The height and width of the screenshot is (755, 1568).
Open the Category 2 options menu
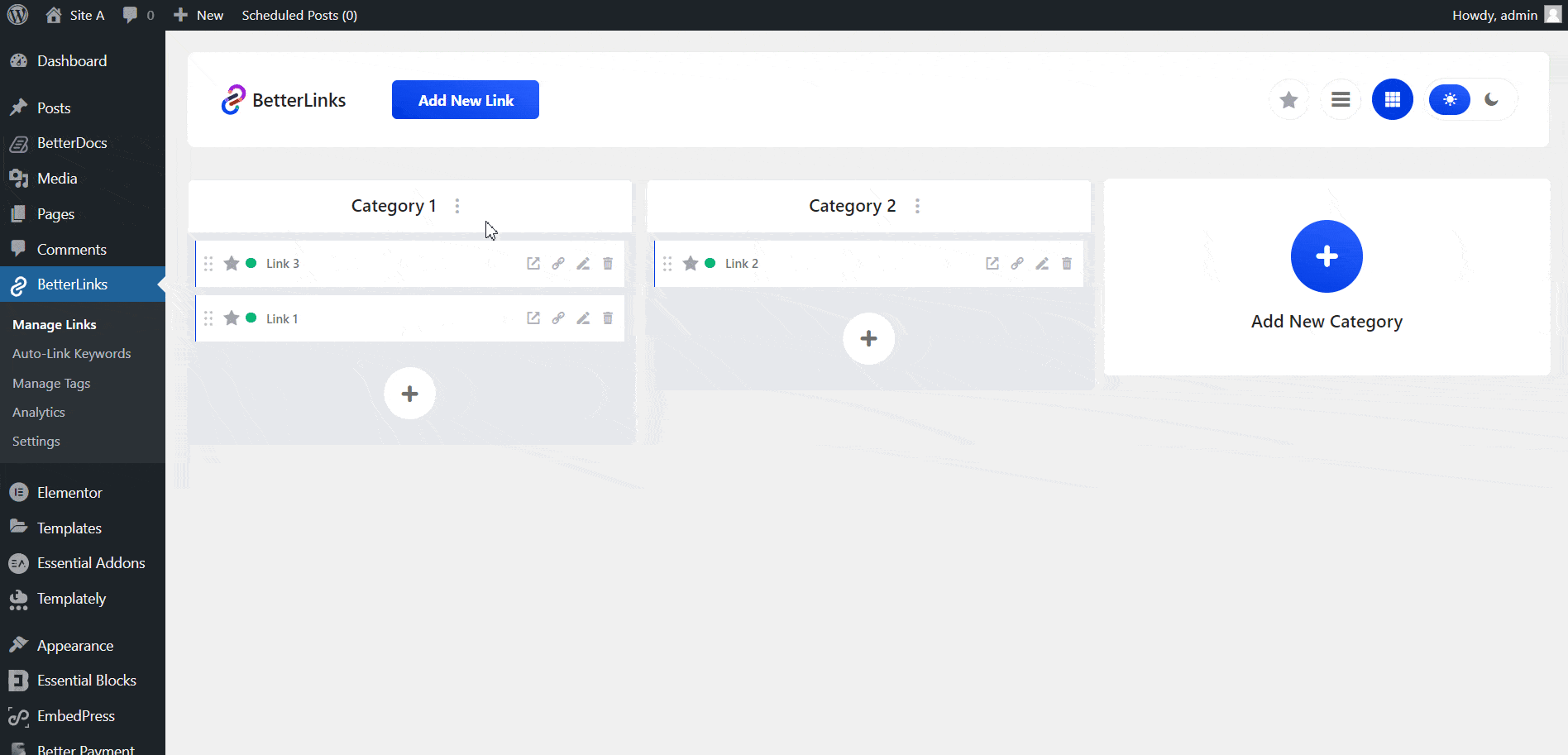pyautogui.click(x=917, y=206)
